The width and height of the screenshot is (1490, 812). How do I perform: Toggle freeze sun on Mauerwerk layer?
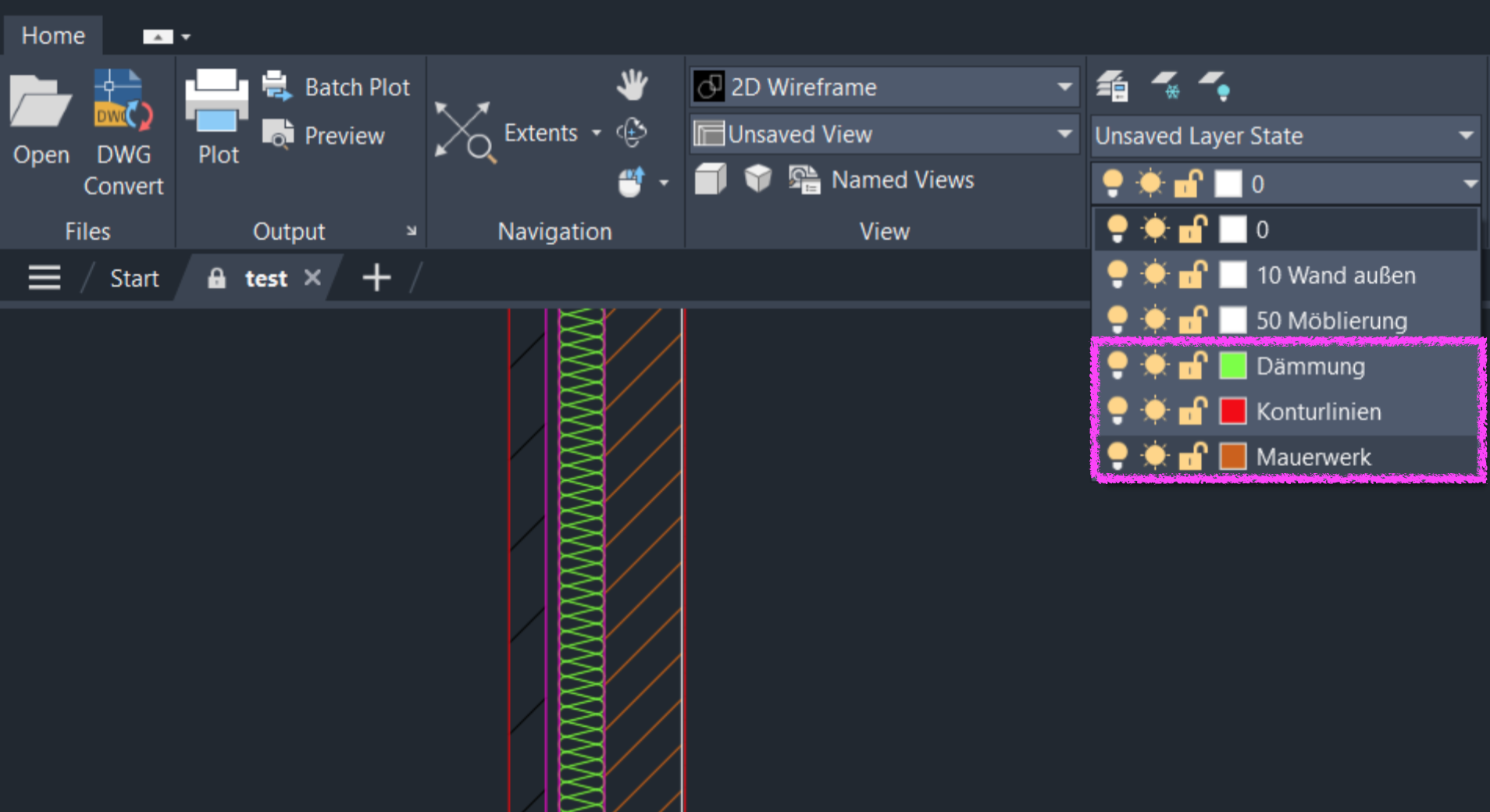[1155, 456]
